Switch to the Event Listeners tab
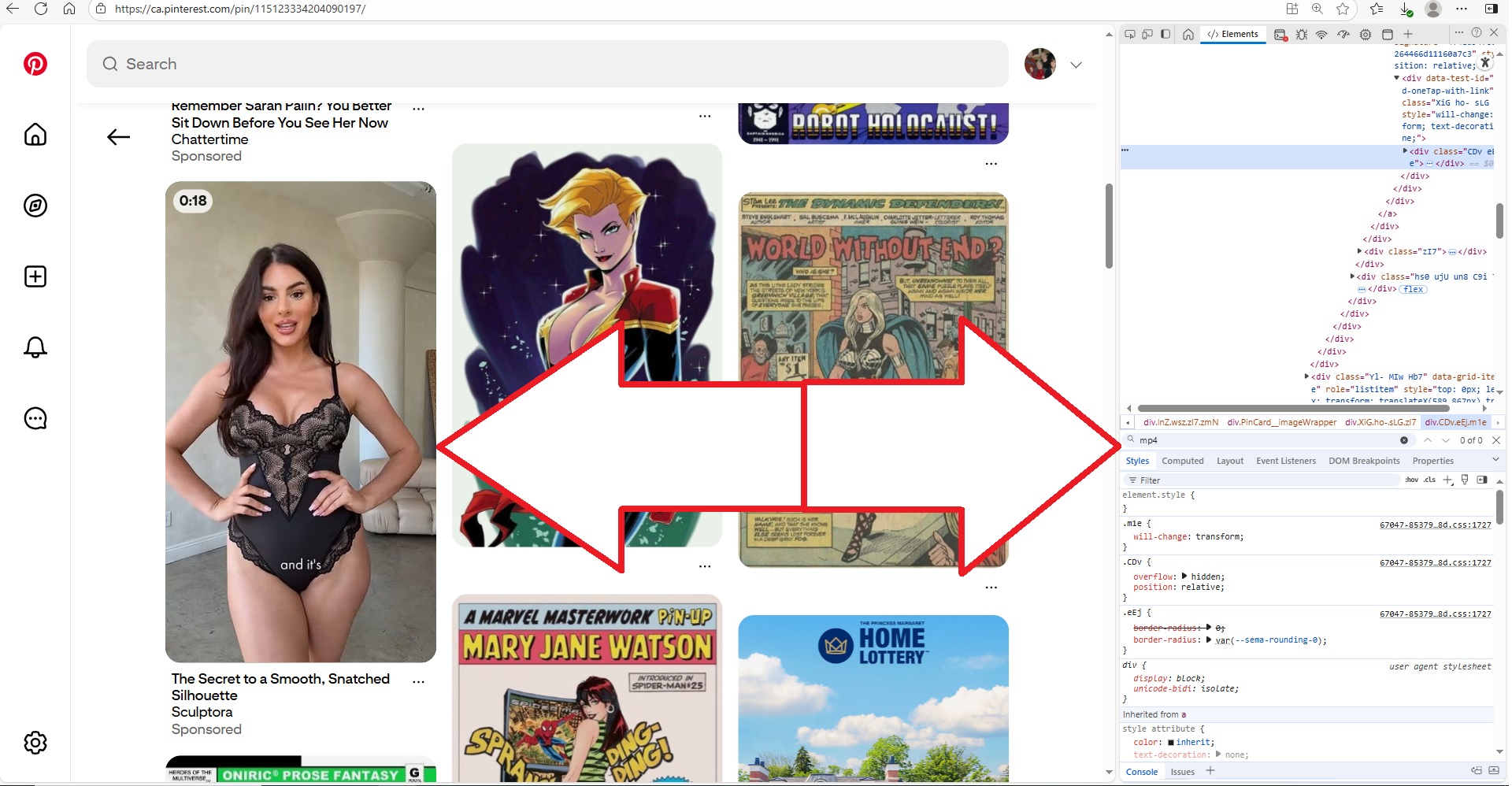The height and width of the screenshot is (786, 1512). tap(1286, 461)
